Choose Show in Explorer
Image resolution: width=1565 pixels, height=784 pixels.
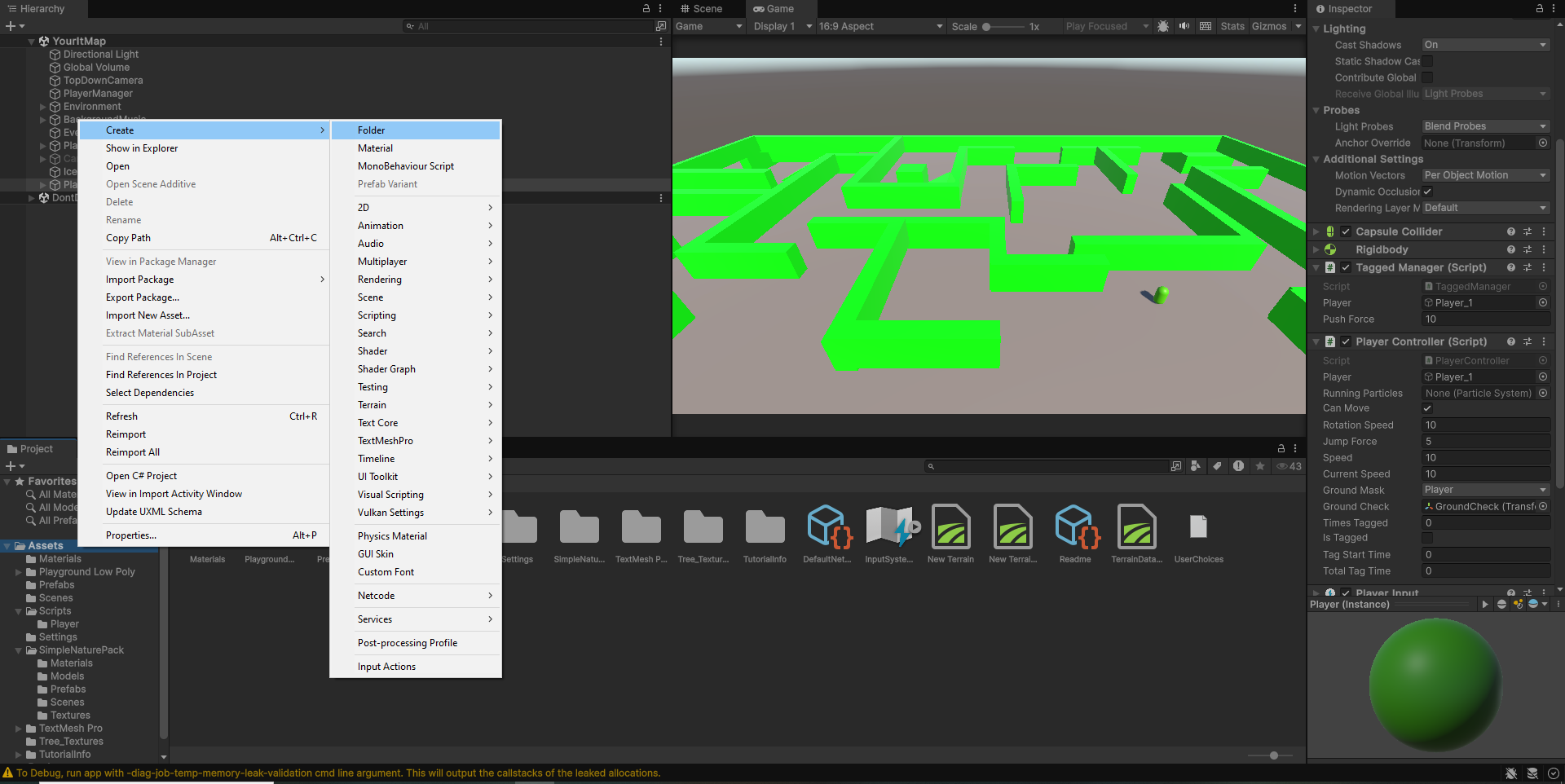tap(204, 148)
